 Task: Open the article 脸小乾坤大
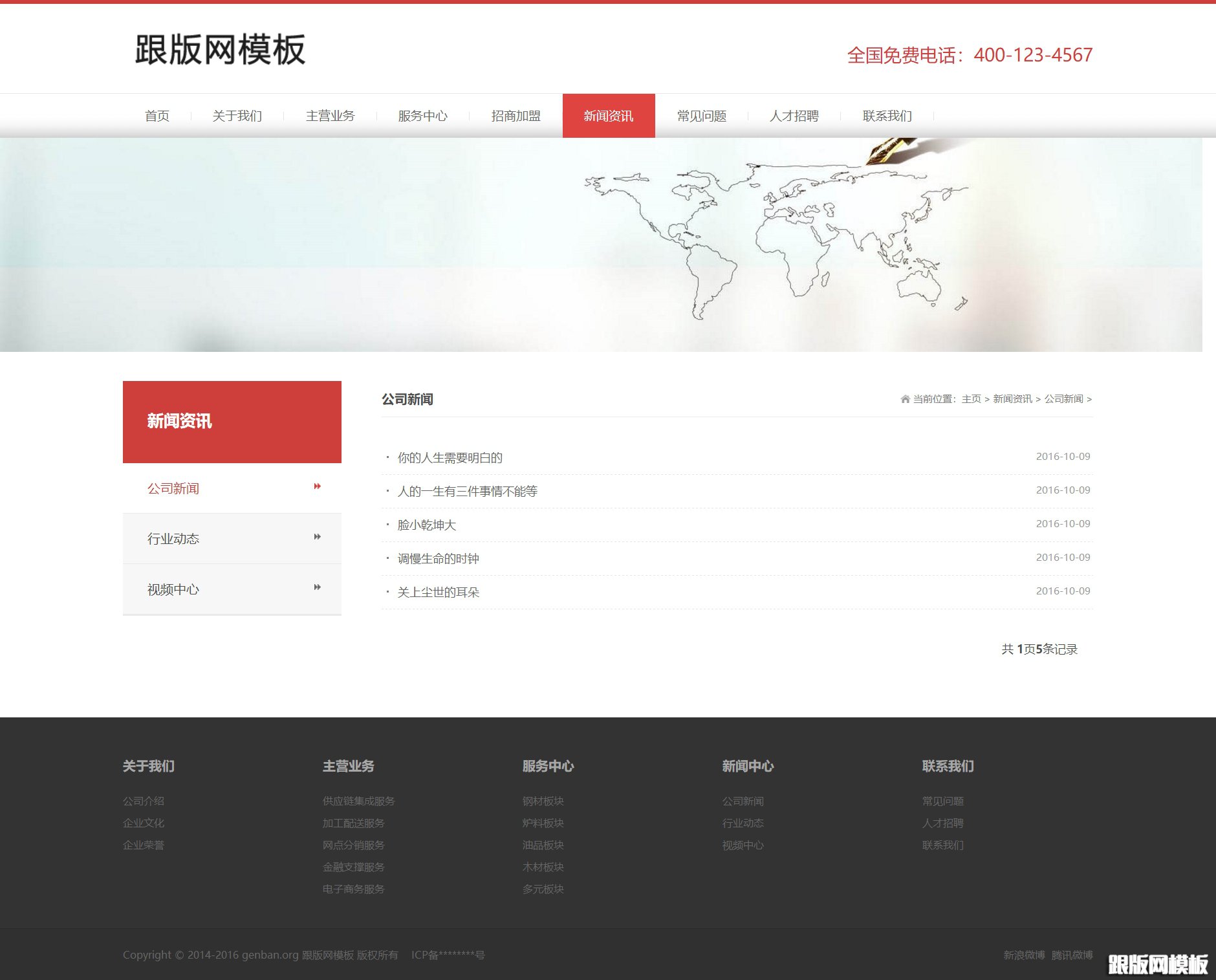coord(426,525)
